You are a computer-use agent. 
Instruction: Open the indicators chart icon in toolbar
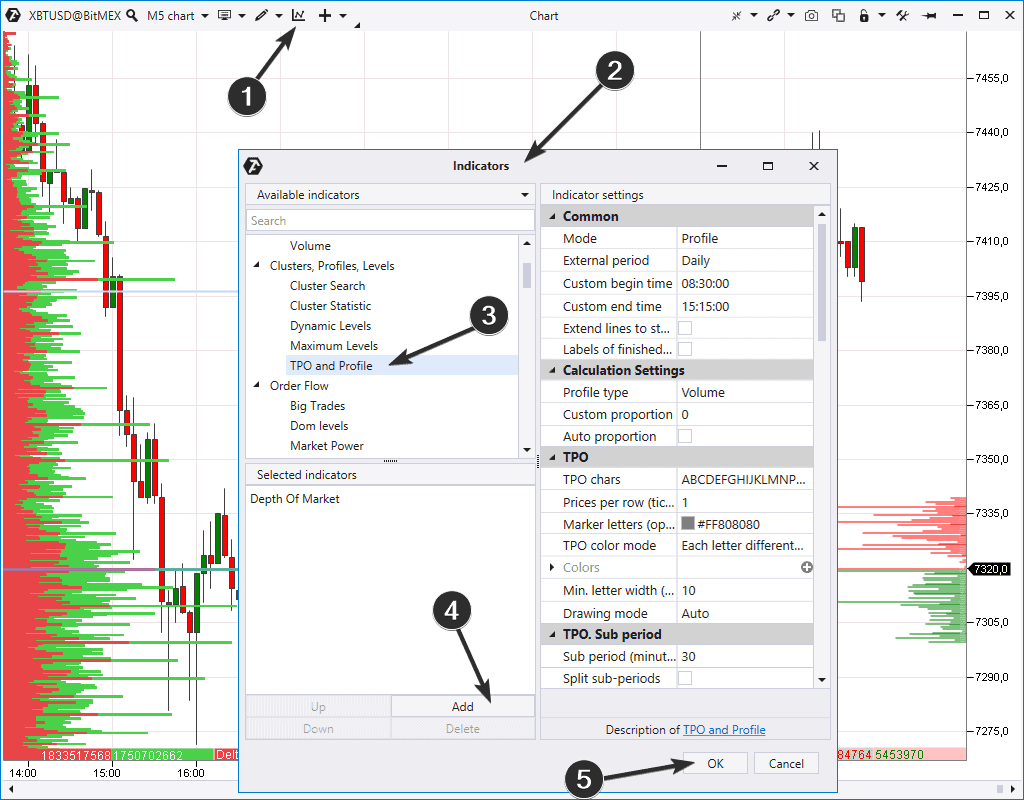298,16
